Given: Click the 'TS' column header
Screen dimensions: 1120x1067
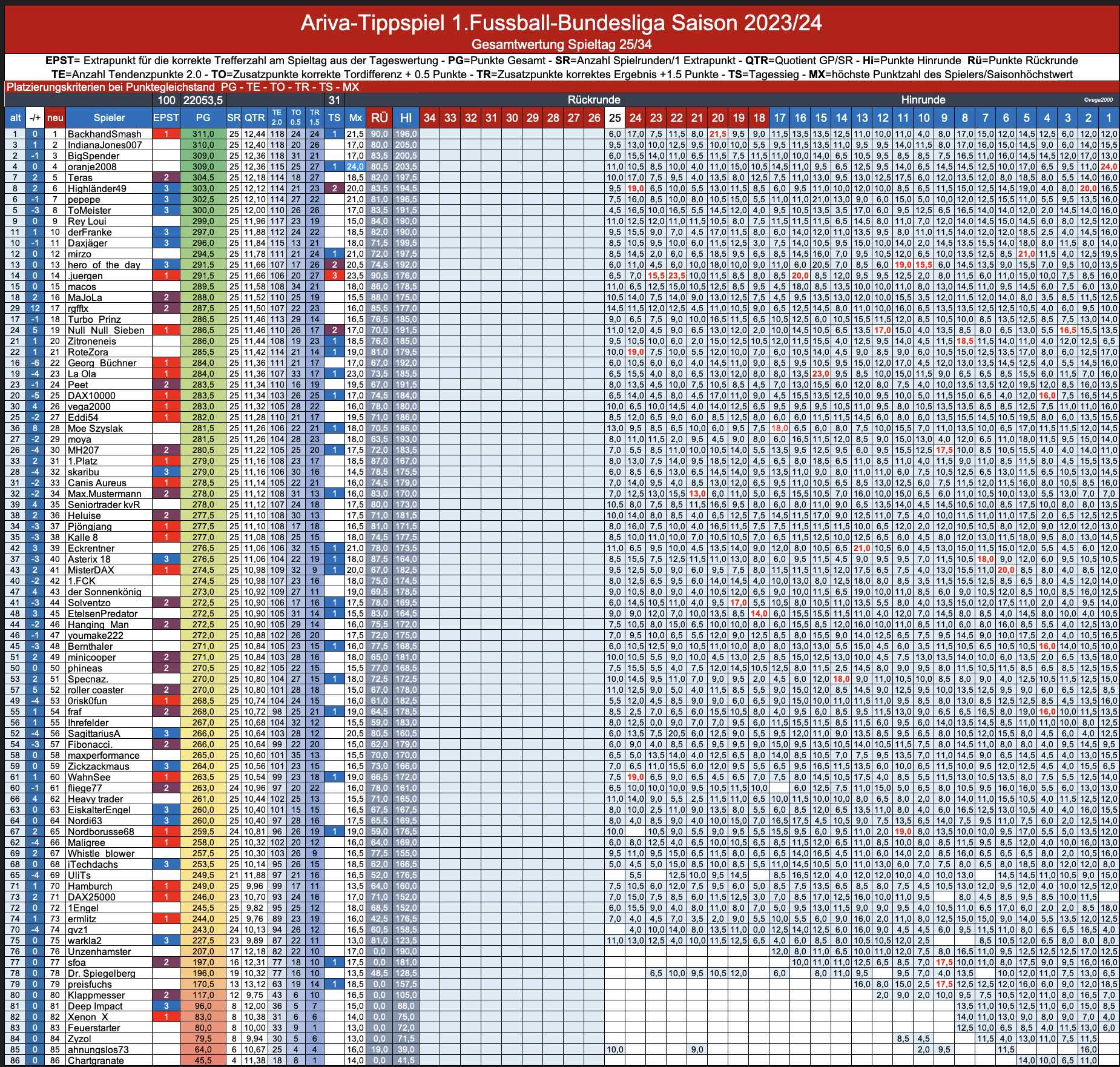Looking at the screenshot, I should coord(334,118).
